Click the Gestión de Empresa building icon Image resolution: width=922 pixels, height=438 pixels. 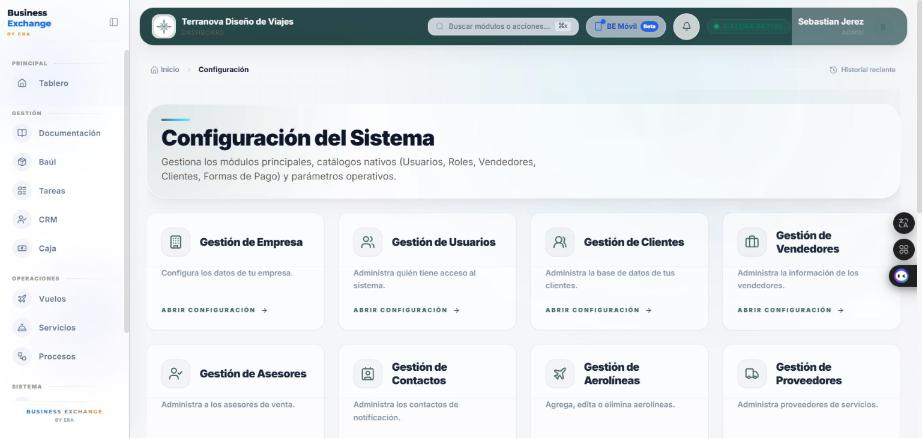pos(176,242)
